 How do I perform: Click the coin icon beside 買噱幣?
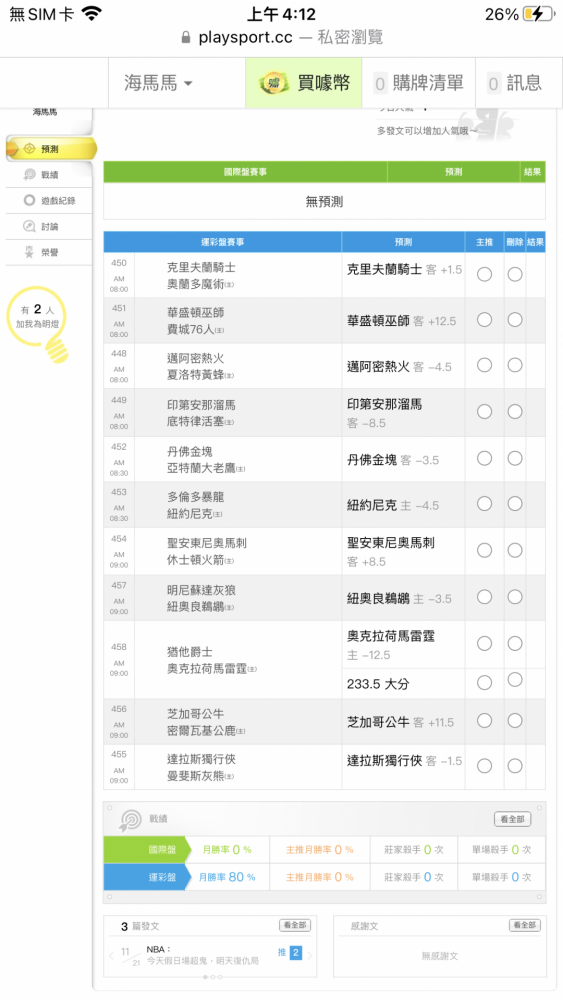pyautogui.click(x=274, y=83)
